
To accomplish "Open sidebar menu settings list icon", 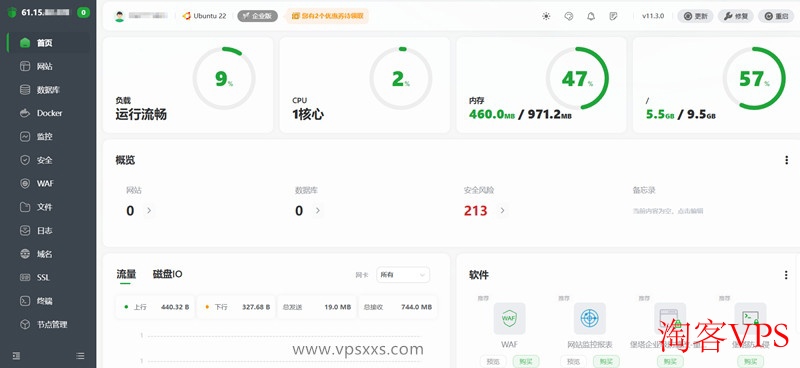I will click(80, 356).
